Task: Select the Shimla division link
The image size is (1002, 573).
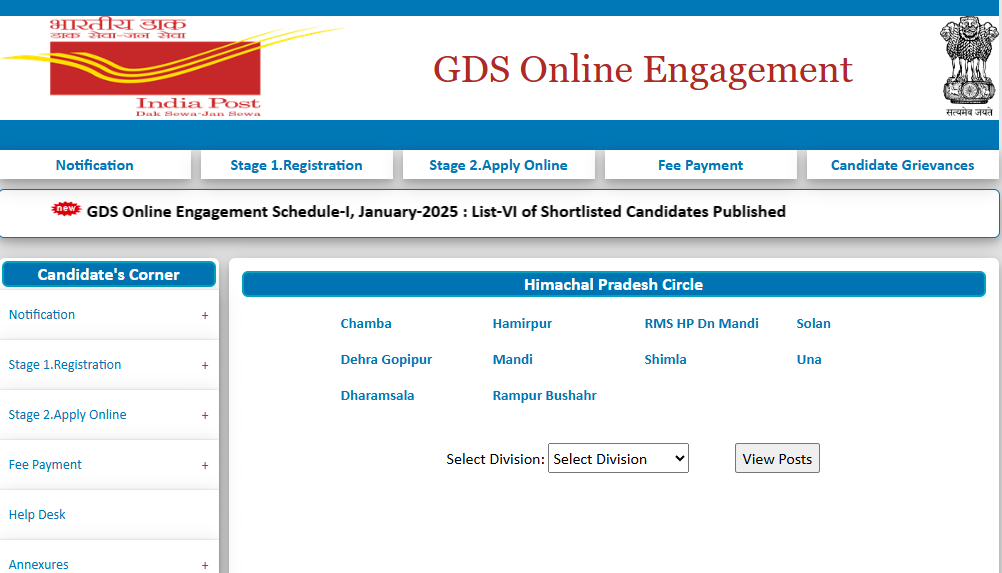Action: tap(665, 359)
